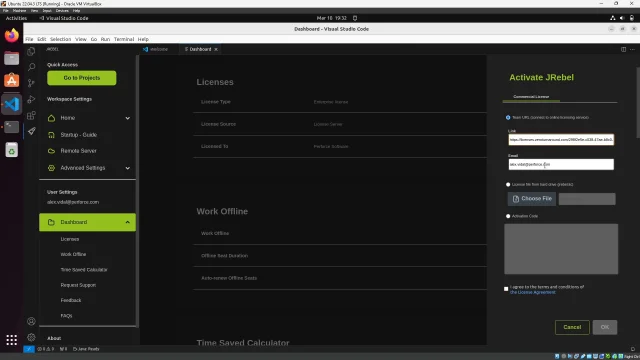640x360 pixels.
Task: Open the Terminal dock icon
Action: 11,127
